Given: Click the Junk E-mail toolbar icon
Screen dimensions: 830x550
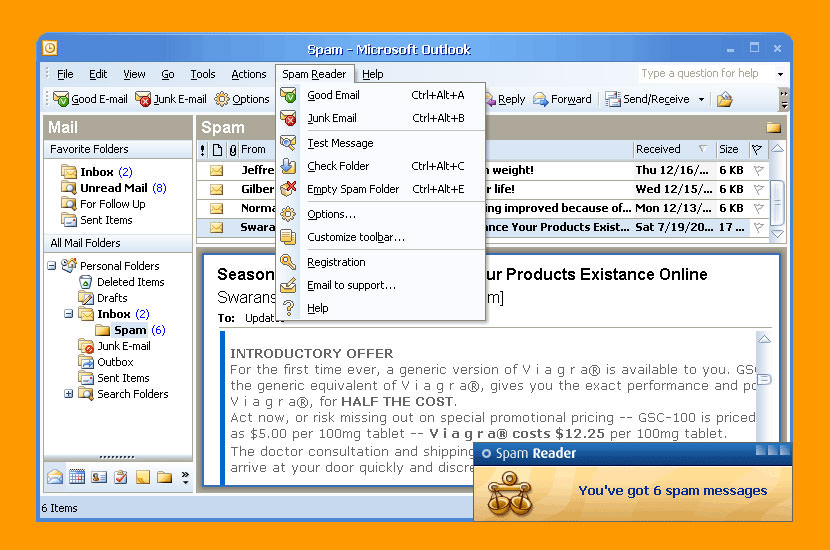Looking at the screenshot, I should pyautogui.click(x=171, y=99).
